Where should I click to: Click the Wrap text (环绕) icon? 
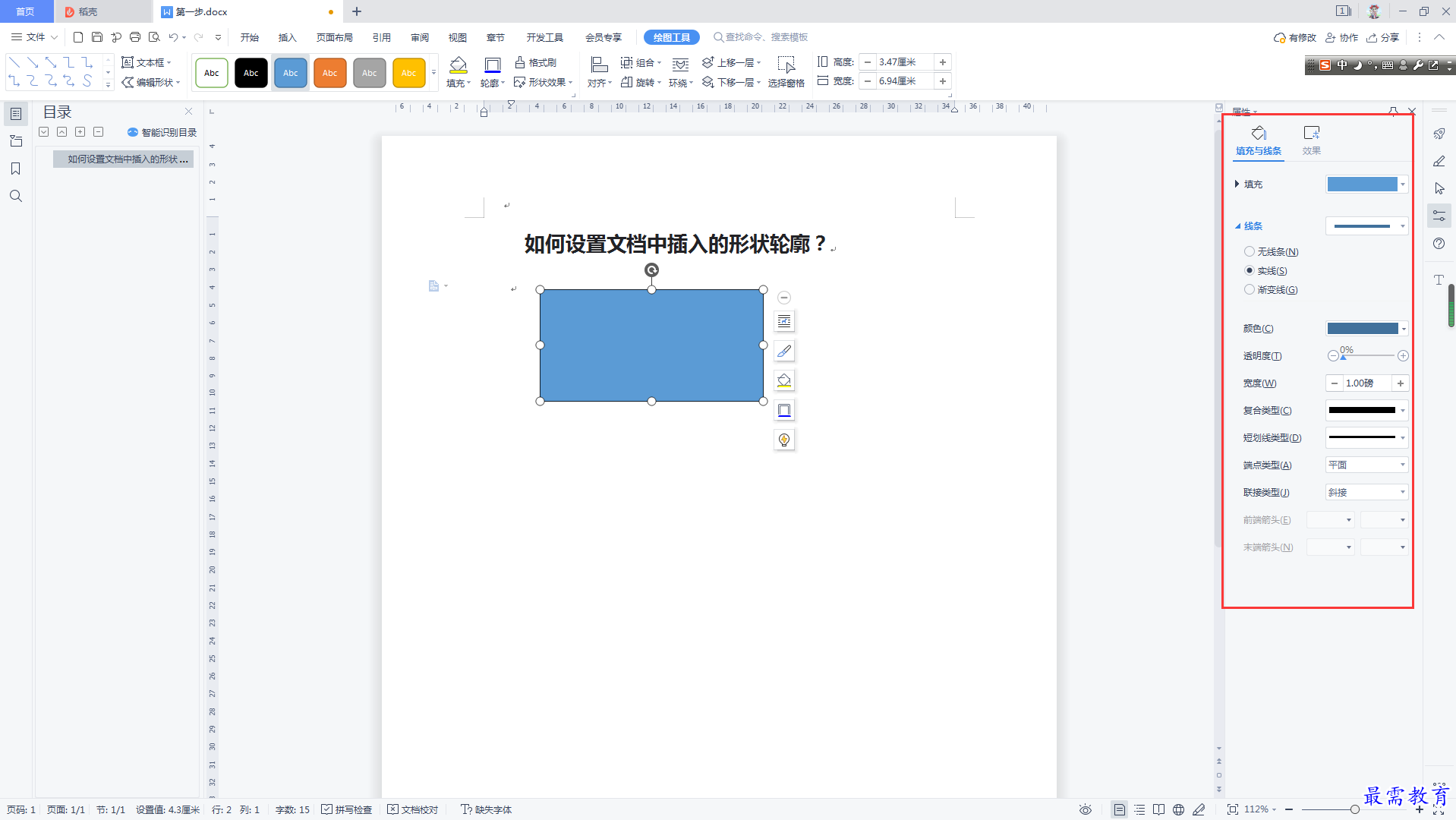[x=680, y=65]
